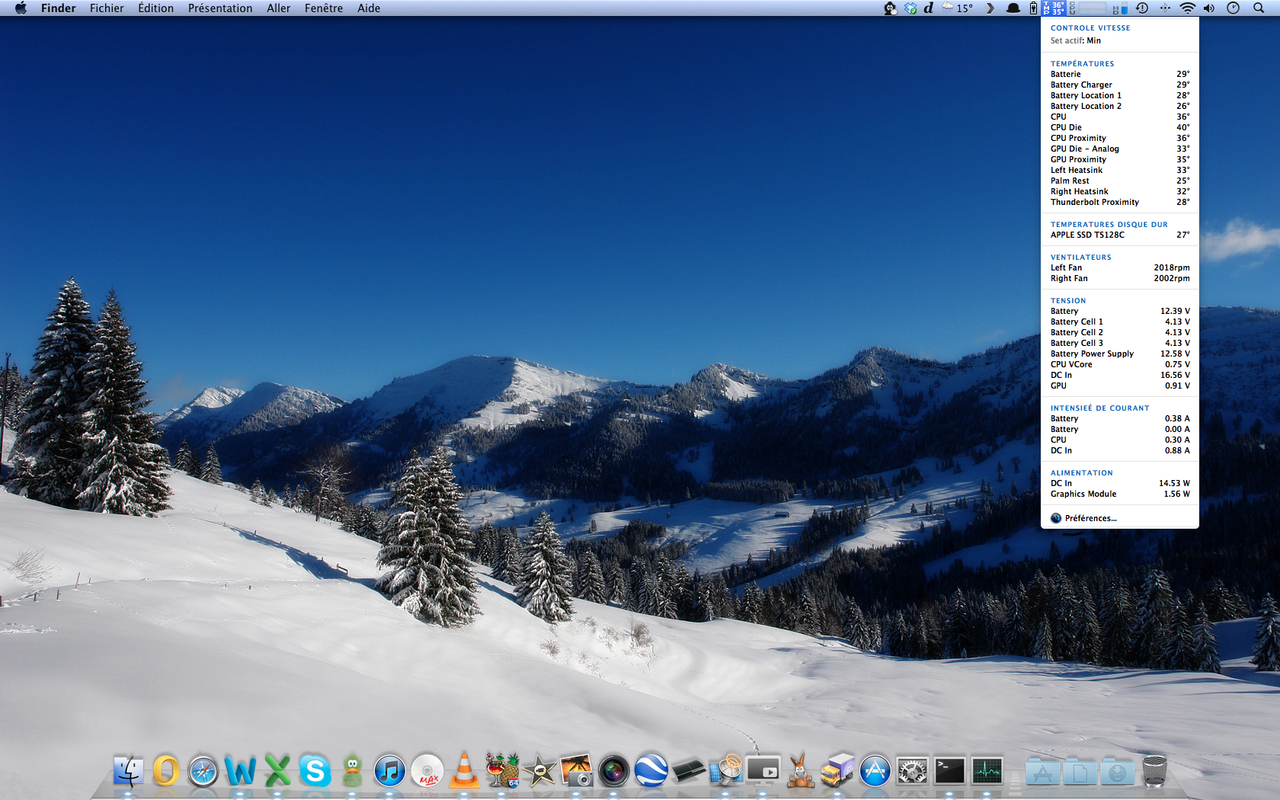Open Adium green duck icon
1280x800 pixels.
[x=351, y=770]
